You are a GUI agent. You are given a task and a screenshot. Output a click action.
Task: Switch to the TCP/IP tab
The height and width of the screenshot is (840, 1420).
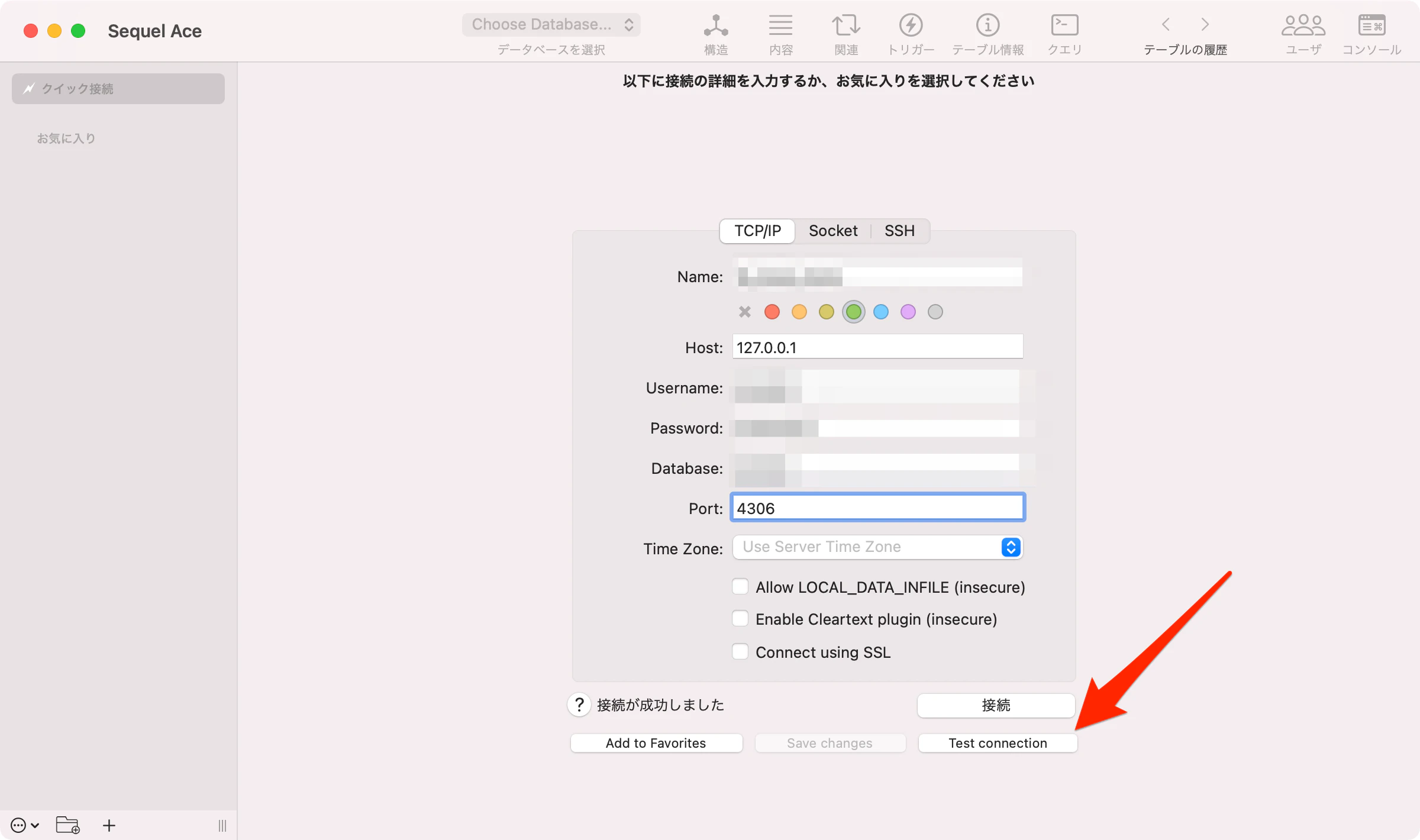tap(757, 231)
